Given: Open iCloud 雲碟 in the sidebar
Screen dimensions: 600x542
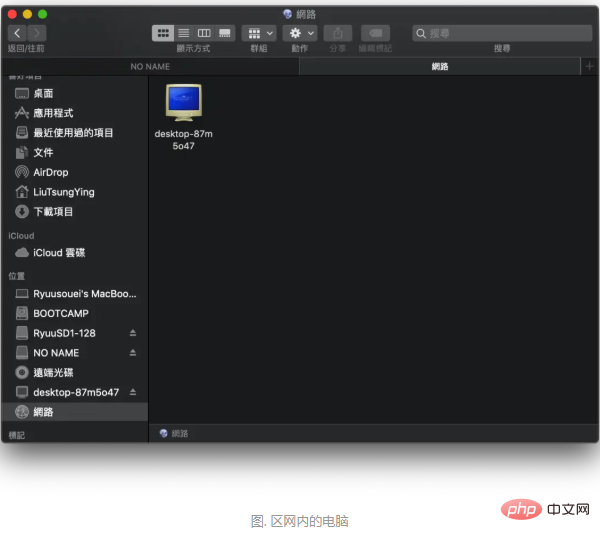Looking at the screenshot, I should pyautogui.click(x=75, y=253).
